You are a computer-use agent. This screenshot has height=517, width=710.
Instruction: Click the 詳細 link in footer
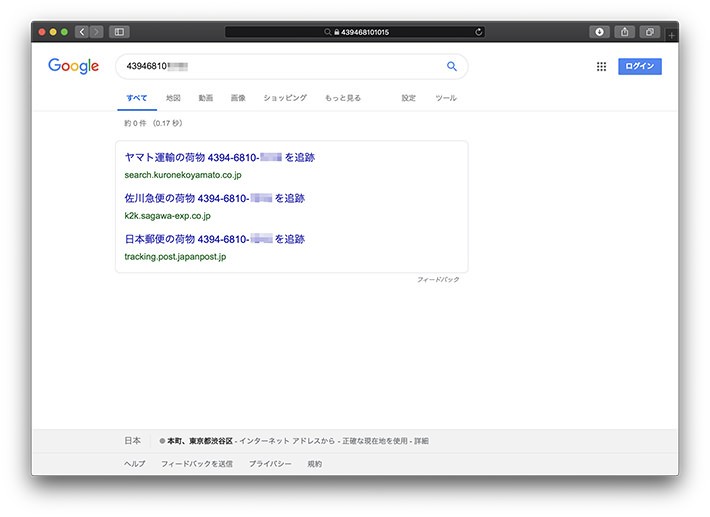(x=421, y=441)
